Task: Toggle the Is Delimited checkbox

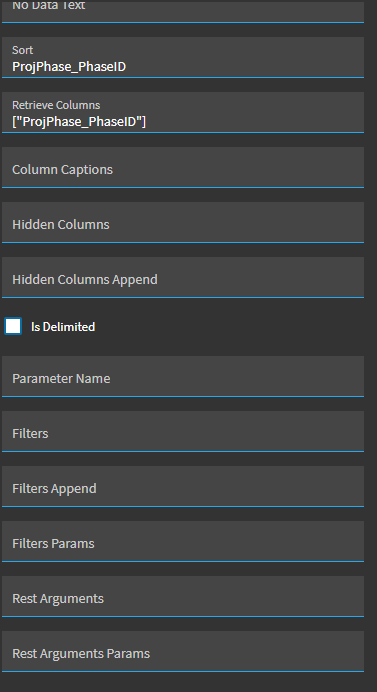Action: pyautogui.click(x=13, y=326)
